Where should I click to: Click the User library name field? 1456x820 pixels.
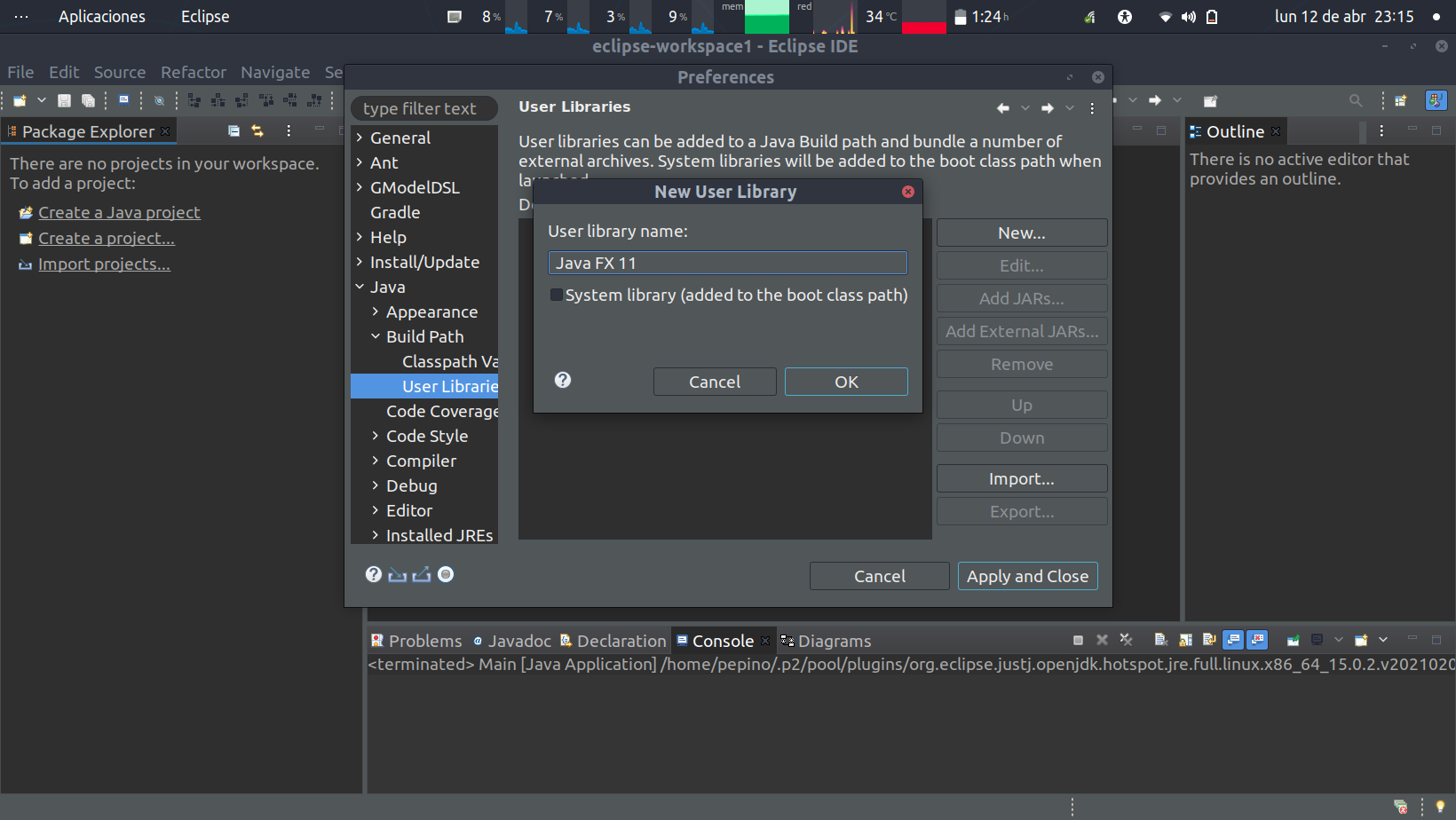click(x=728, y=263)
